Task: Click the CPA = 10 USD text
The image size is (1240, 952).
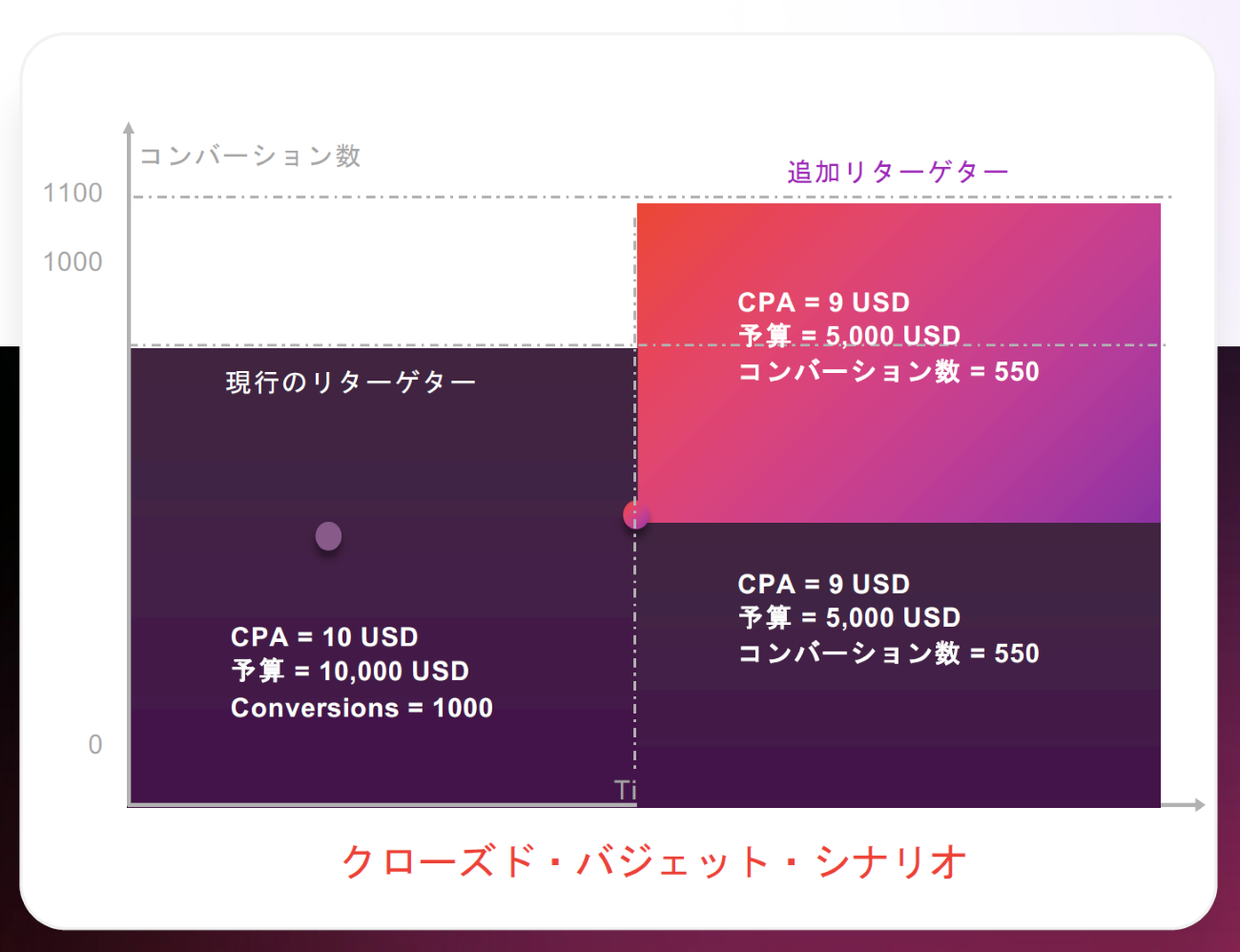Action: pyautogui.click(x=324, y=637)
